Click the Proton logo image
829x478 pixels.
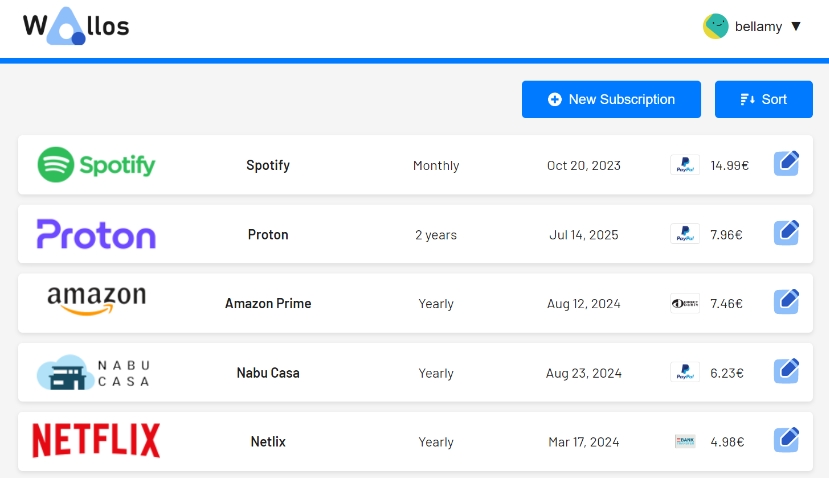click(96, 234)
